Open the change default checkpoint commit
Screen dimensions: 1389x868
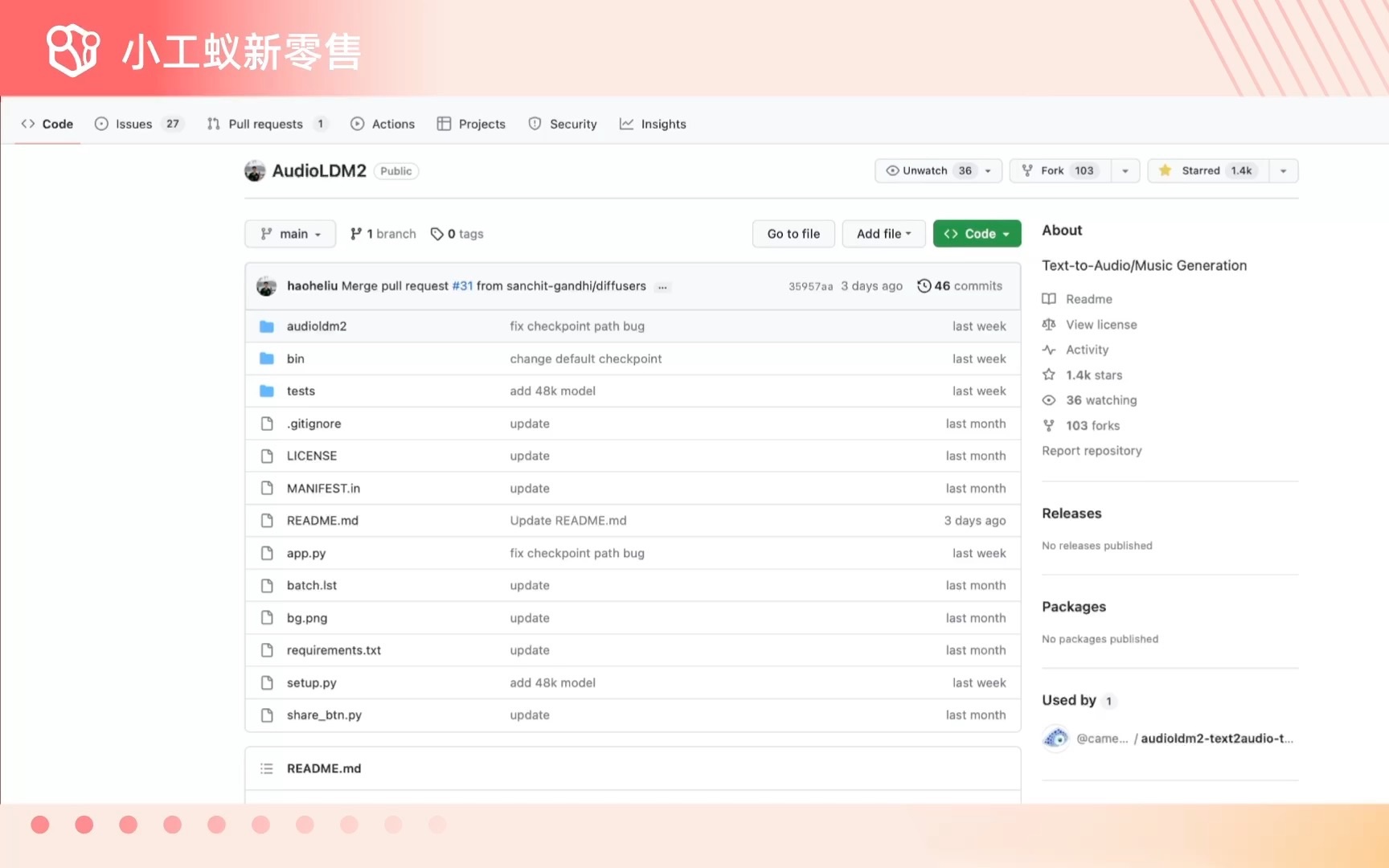pos(586,358)
